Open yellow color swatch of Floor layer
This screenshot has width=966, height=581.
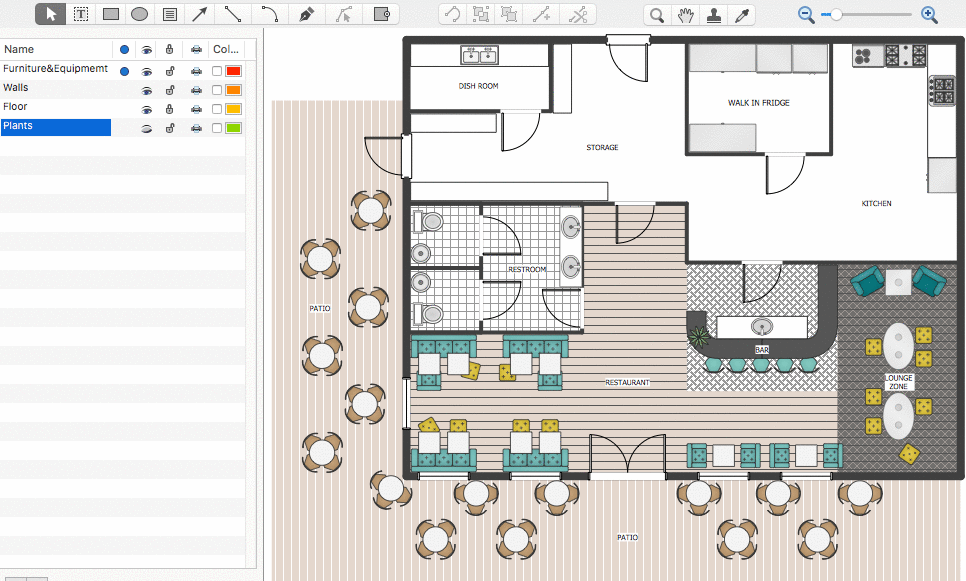pos(233,109)
